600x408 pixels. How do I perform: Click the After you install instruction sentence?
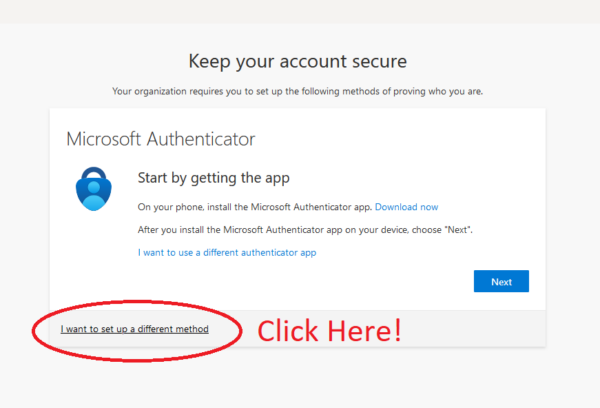coord(305,230)
